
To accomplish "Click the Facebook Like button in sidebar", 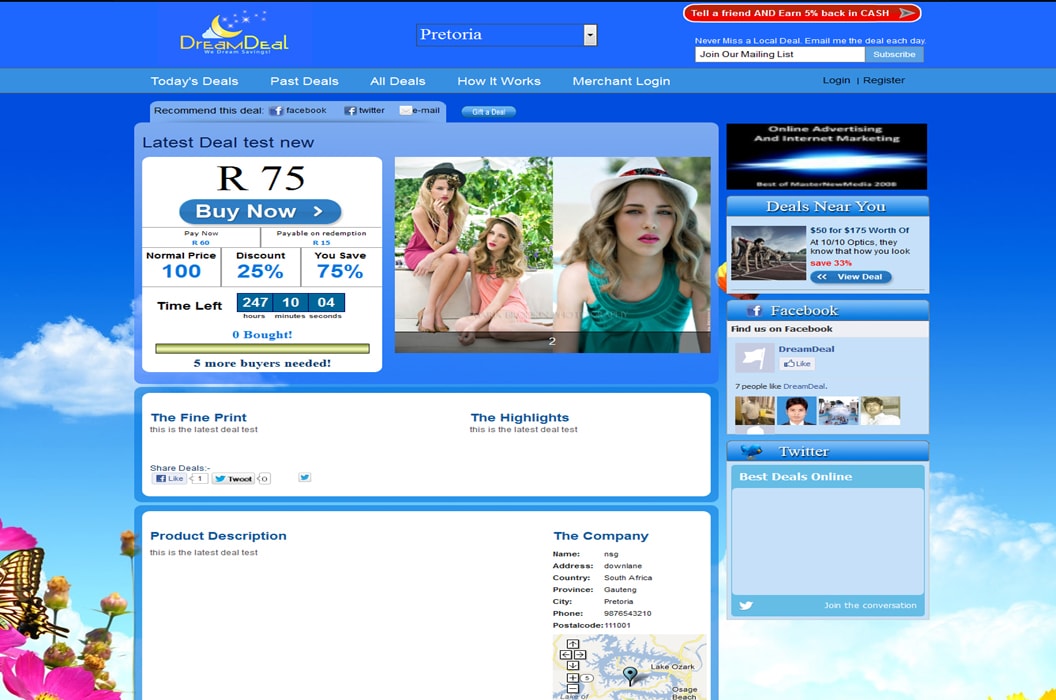I will (797, 364).
